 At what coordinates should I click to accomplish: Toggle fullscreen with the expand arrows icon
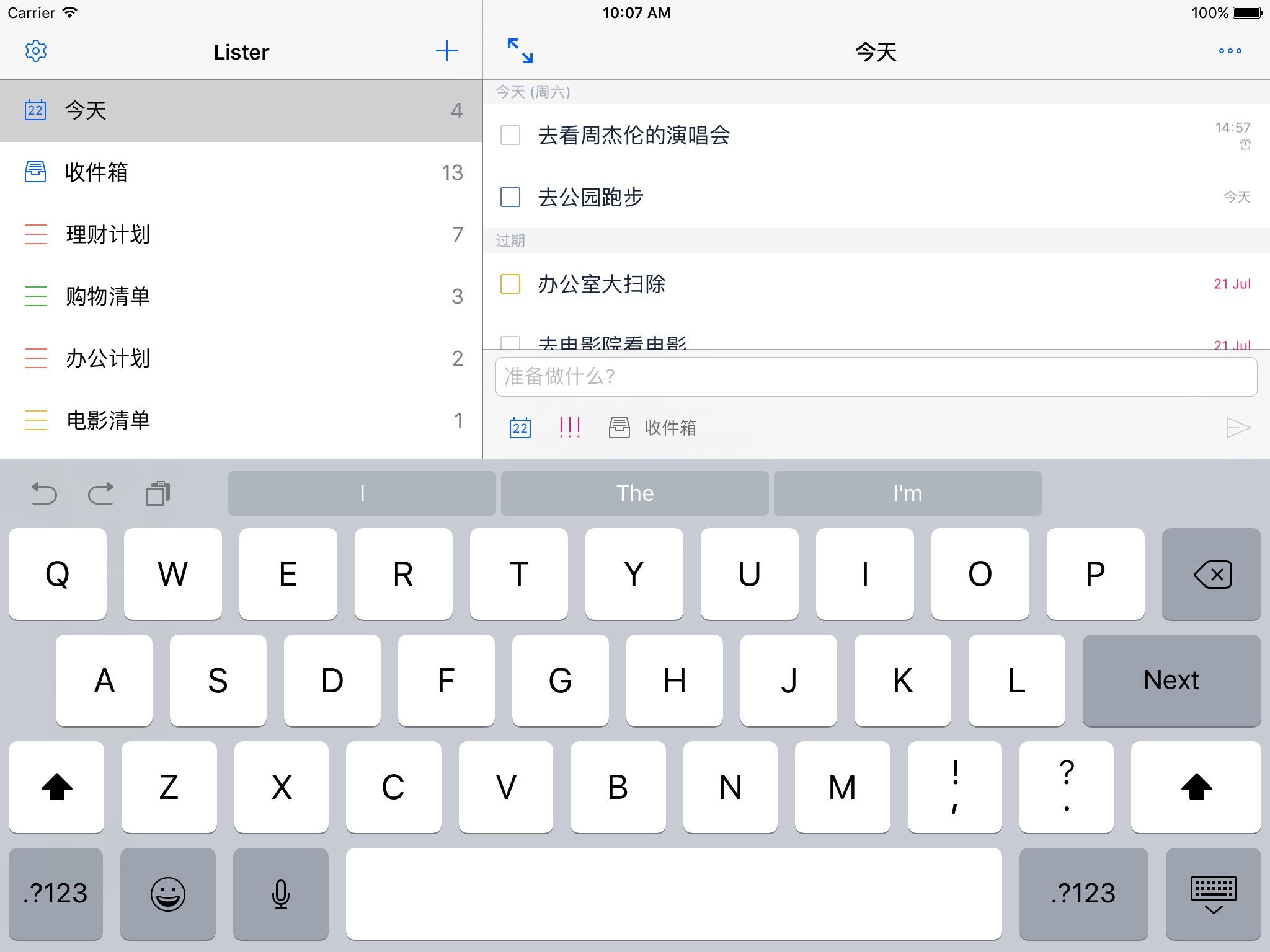(x=520, y=51)
